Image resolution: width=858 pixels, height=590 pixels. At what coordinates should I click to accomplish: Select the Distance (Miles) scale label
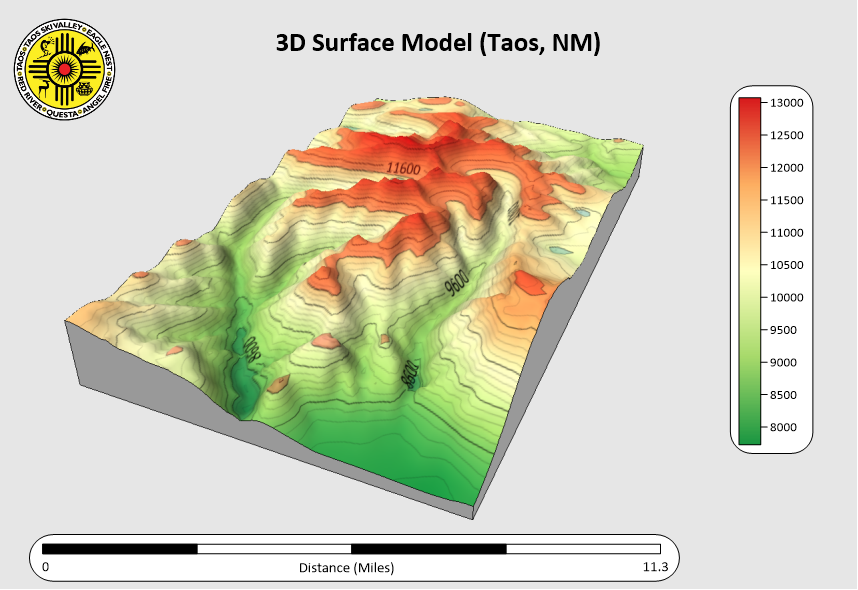coord(346,568)
